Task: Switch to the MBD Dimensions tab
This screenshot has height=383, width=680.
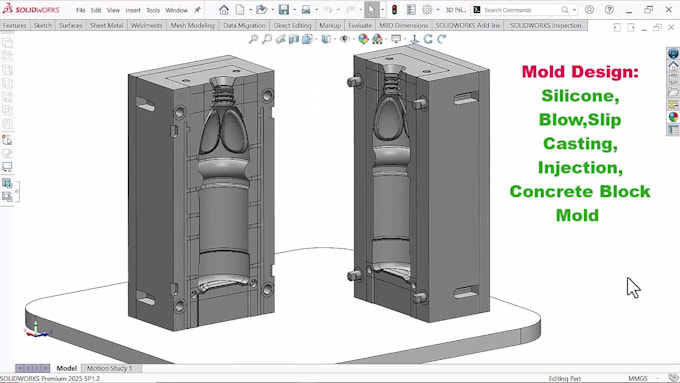Action: 403,26
